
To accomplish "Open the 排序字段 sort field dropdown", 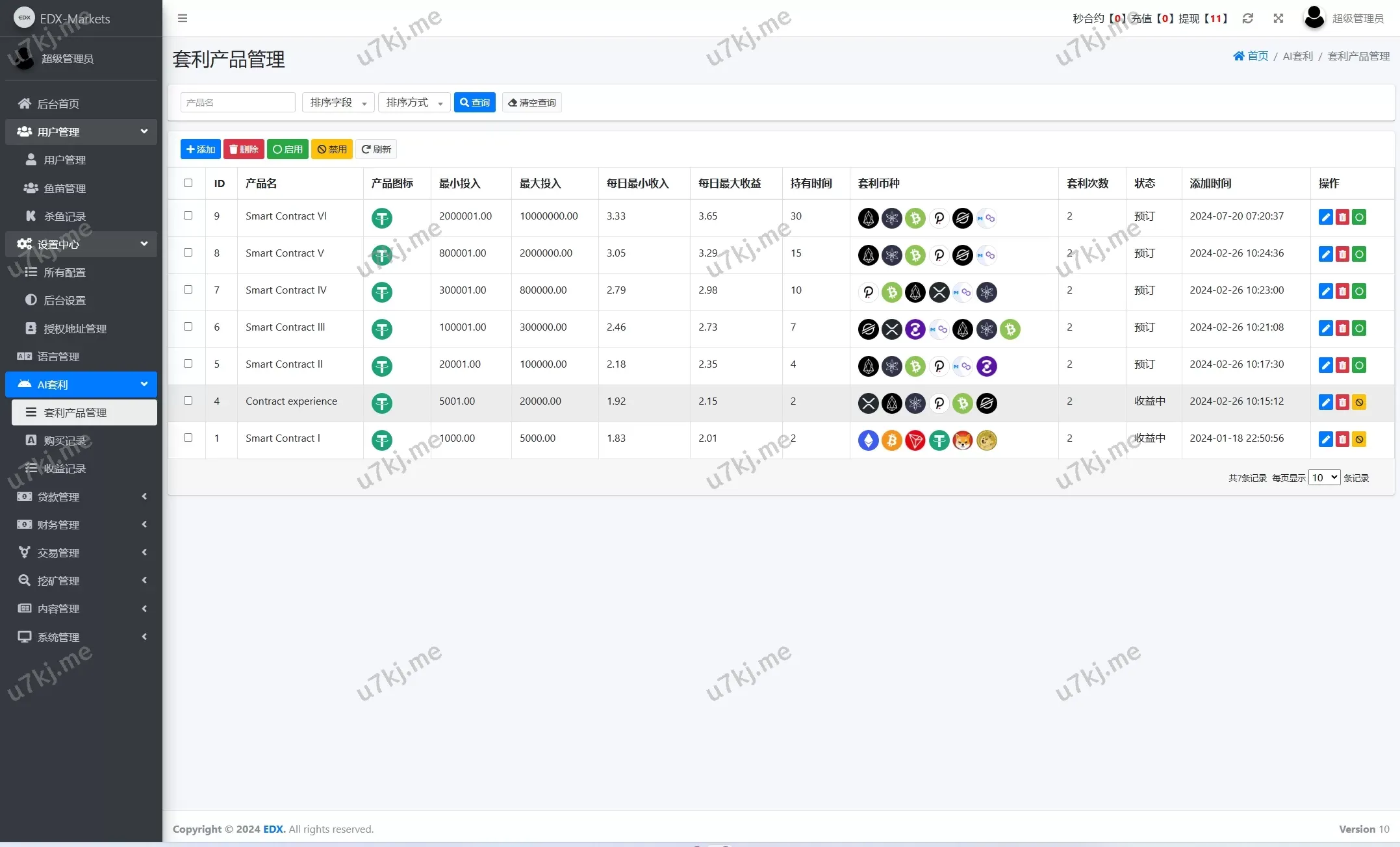I will [338, 103].
